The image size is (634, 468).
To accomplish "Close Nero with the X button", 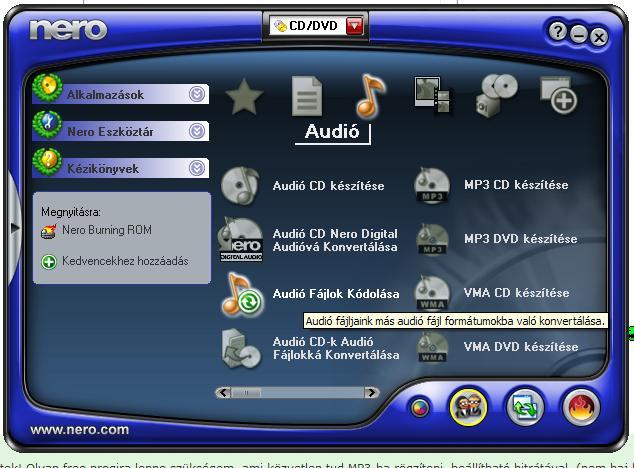I will coord(599,38).
